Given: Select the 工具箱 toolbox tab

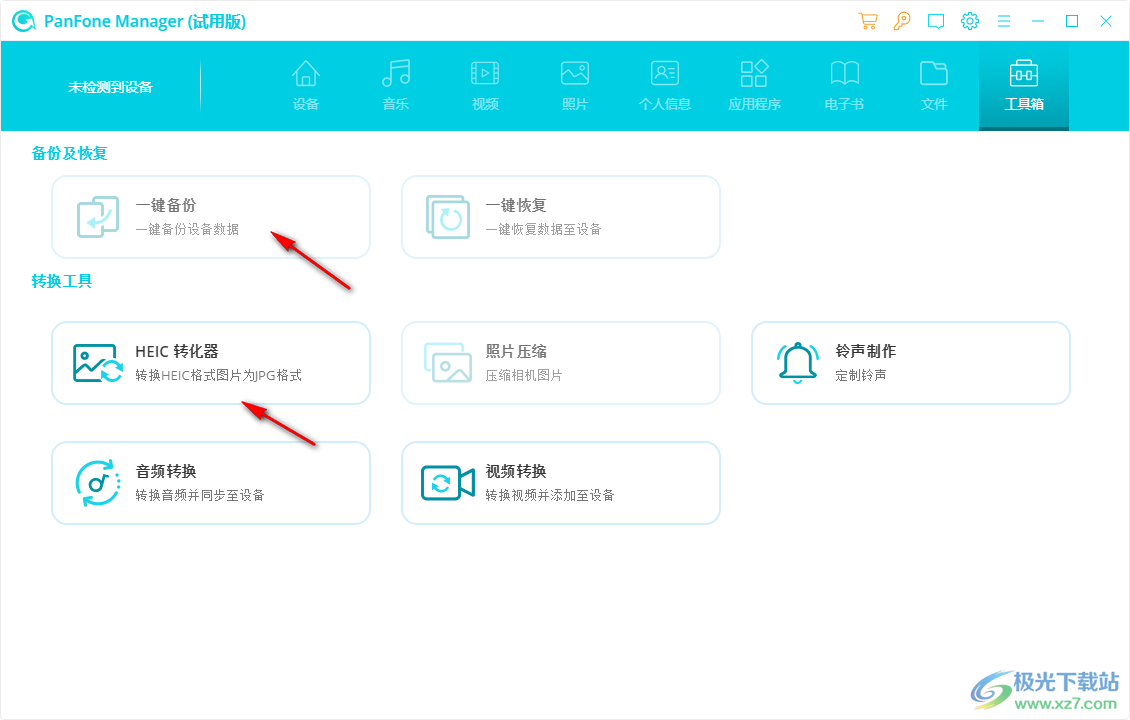Looking at the screenshot, I should (1023, 86).
